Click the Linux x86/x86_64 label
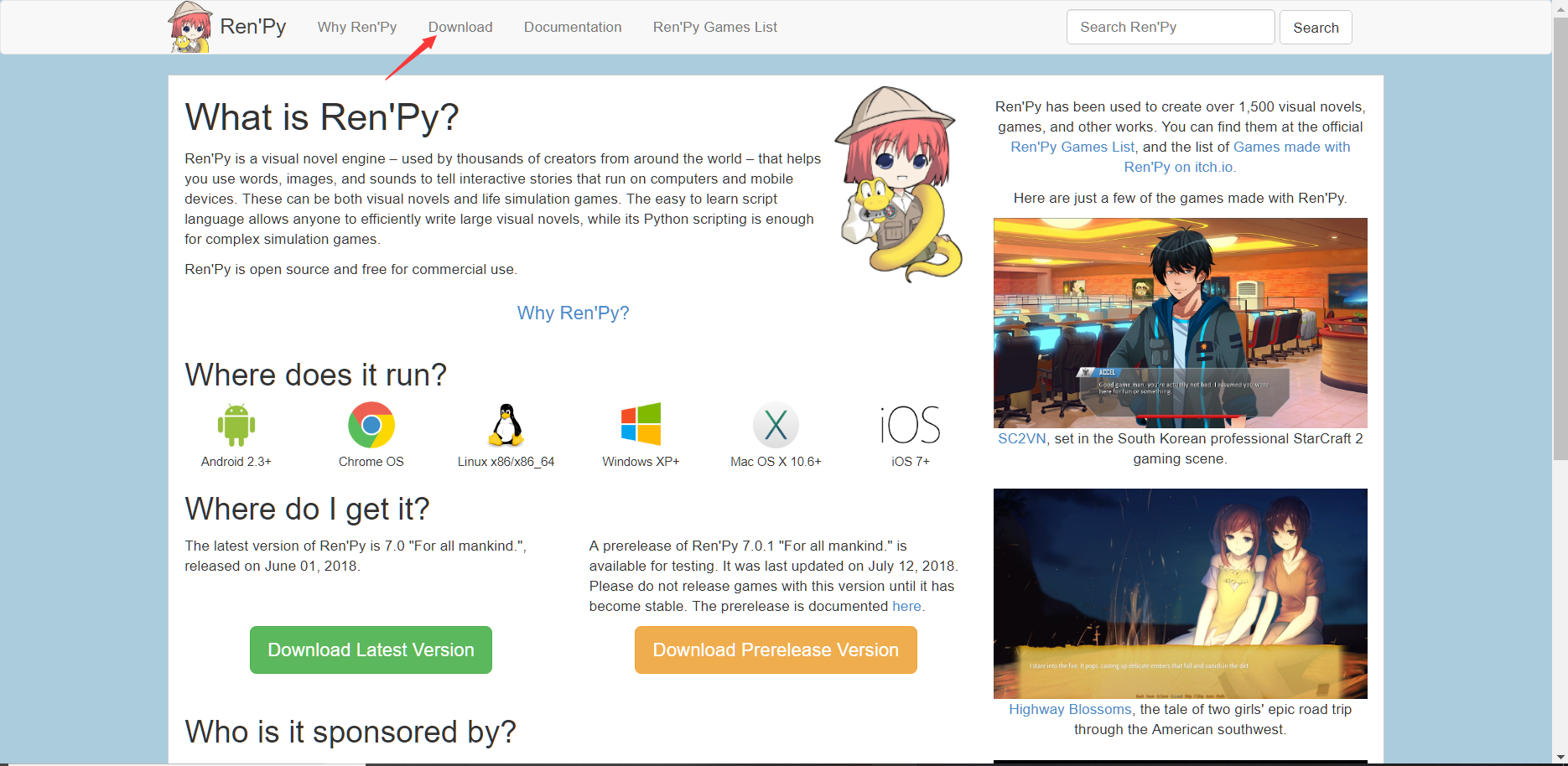1568x766 pixels. point(506,462)
